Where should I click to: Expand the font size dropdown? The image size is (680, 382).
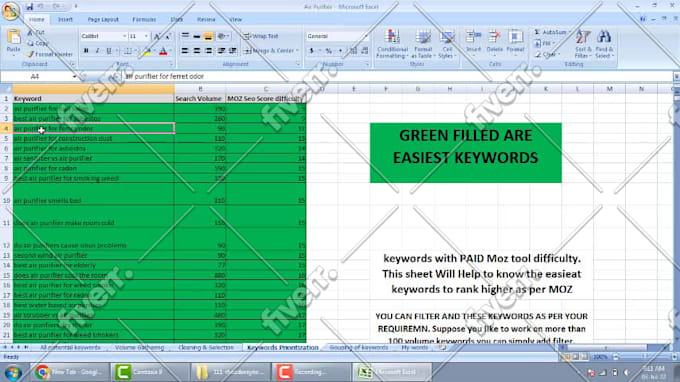point(146,36)
